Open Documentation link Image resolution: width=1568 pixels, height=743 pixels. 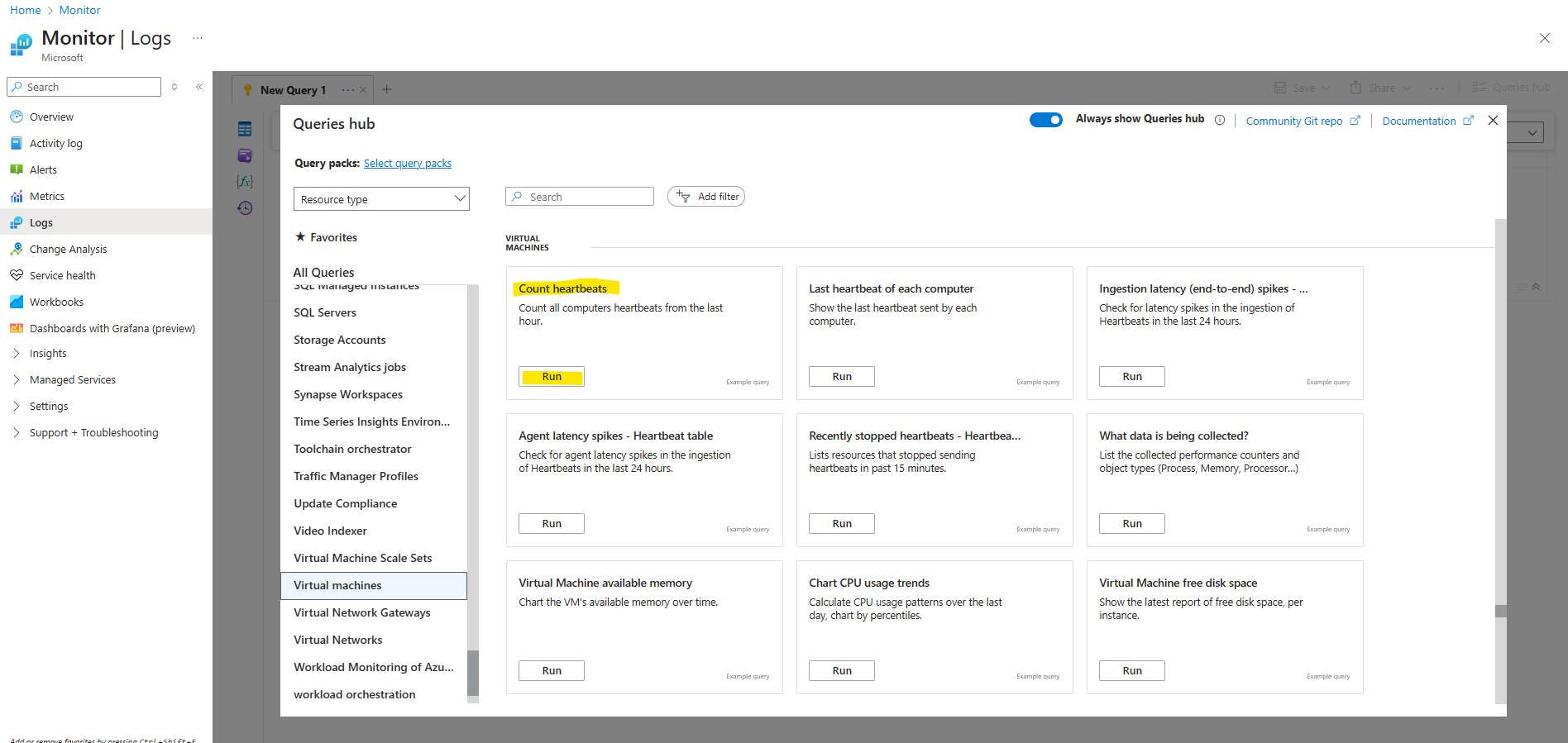1427,121
